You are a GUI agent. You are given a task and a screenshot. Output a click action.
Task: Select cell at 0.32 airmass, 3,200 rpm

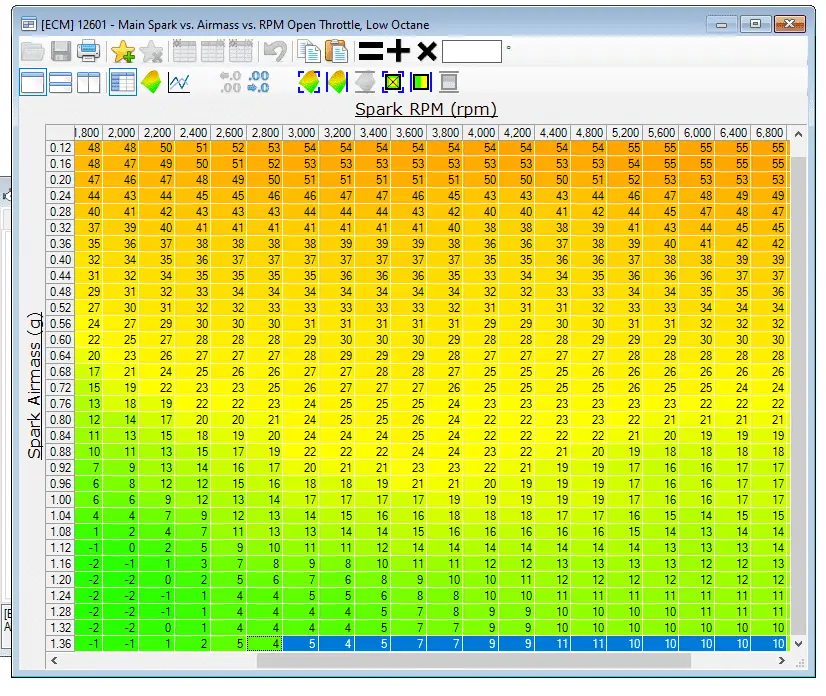337,228
